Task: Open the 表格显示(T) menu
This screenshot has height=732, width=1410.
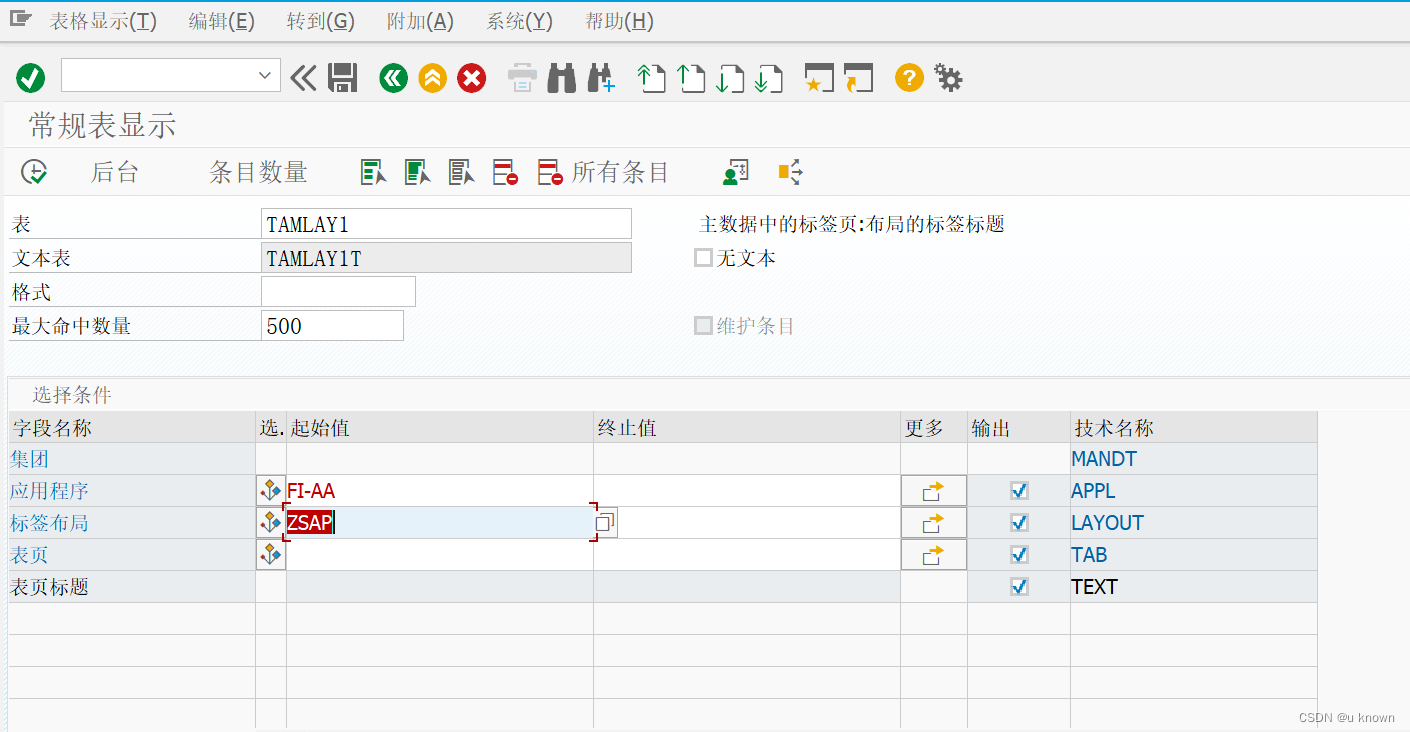Action: 103,21
